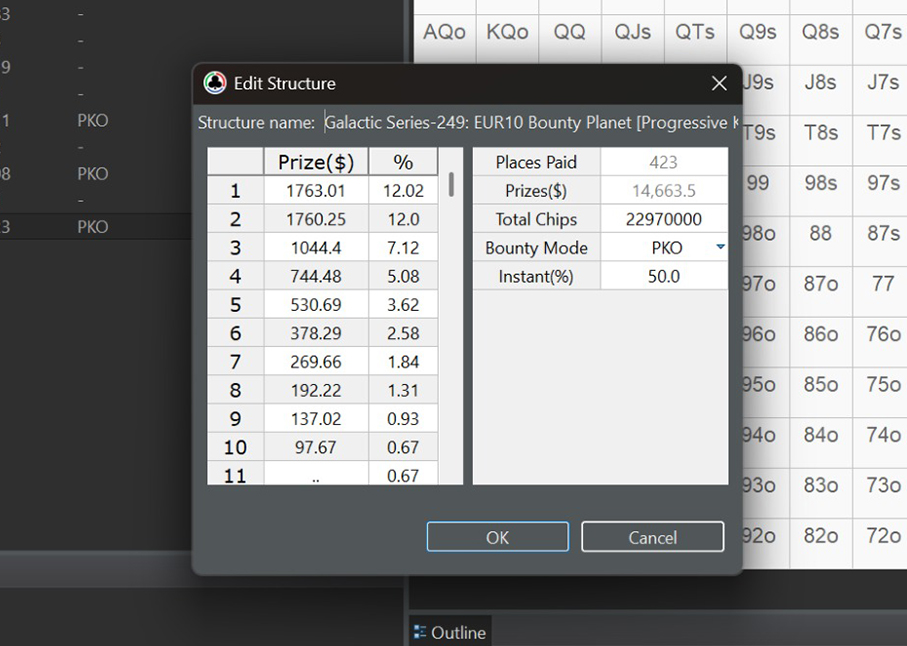Click the Places Paid value 423

tap(663, 162)
